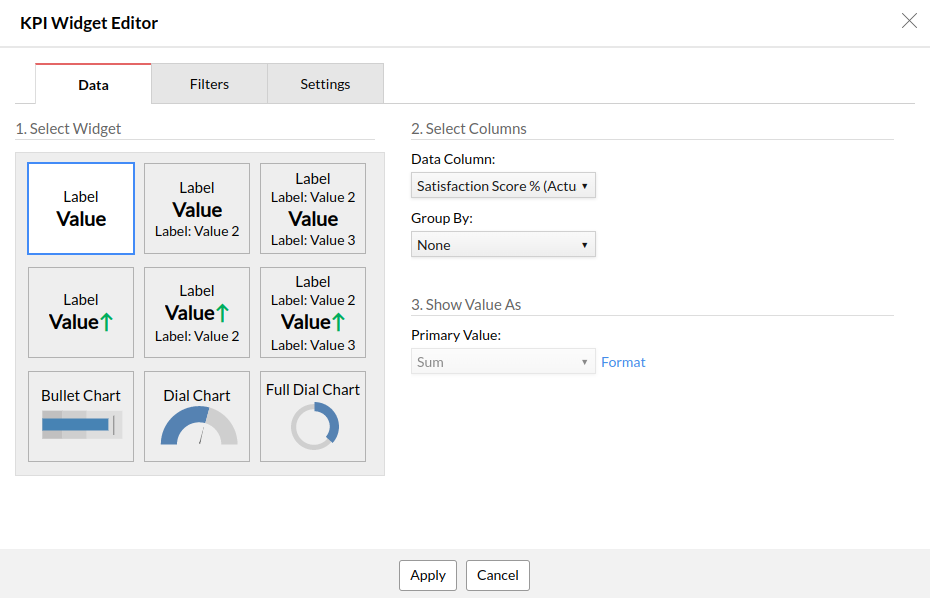Viewport: 930px width, 598px height.
Task: Select the Bullet Chart widget
Action: [x=81, y=416]
